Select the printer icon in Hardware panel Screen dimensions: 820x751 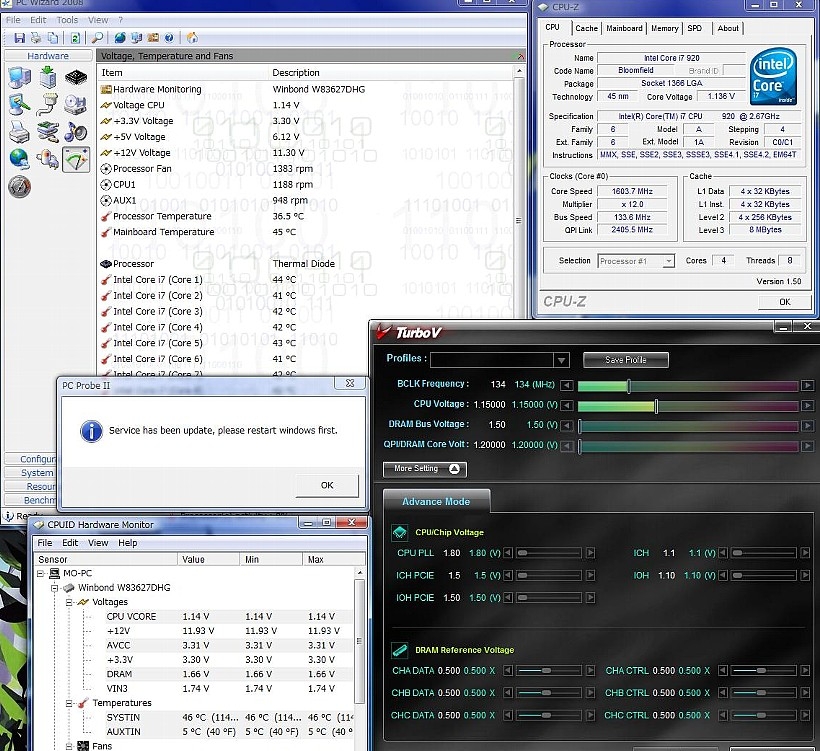[x=19, y=131]
